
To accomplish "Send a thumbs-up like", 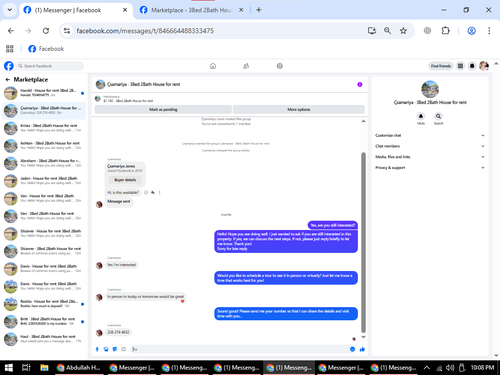I will coord(362,349).
